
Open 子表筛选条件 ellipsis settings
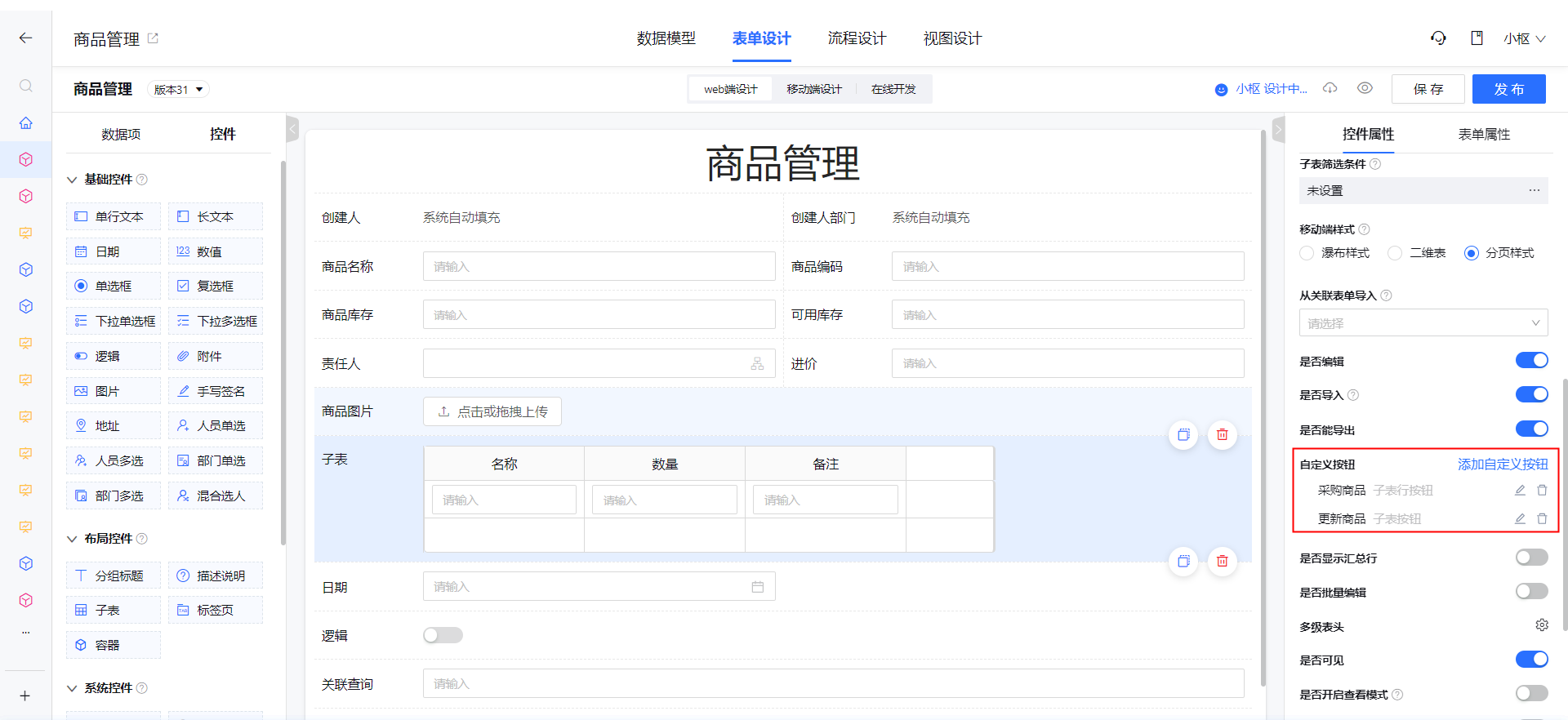pos(1535,190)
